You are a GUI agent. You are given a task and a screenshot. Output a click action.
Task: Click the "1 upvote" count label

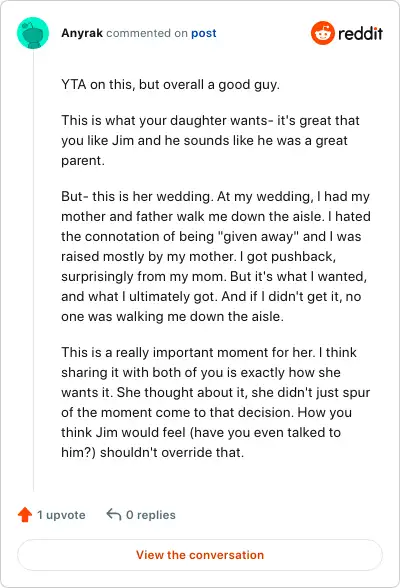coord(61,515)
